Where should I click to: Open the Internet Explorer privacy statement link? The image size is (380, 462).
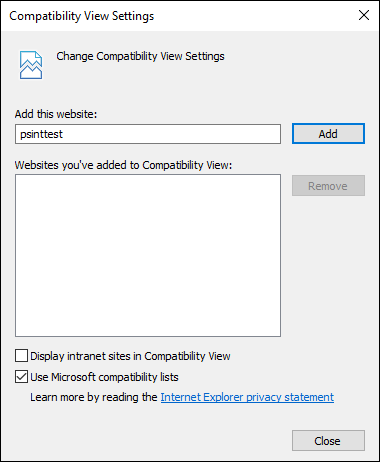(247, 397)
